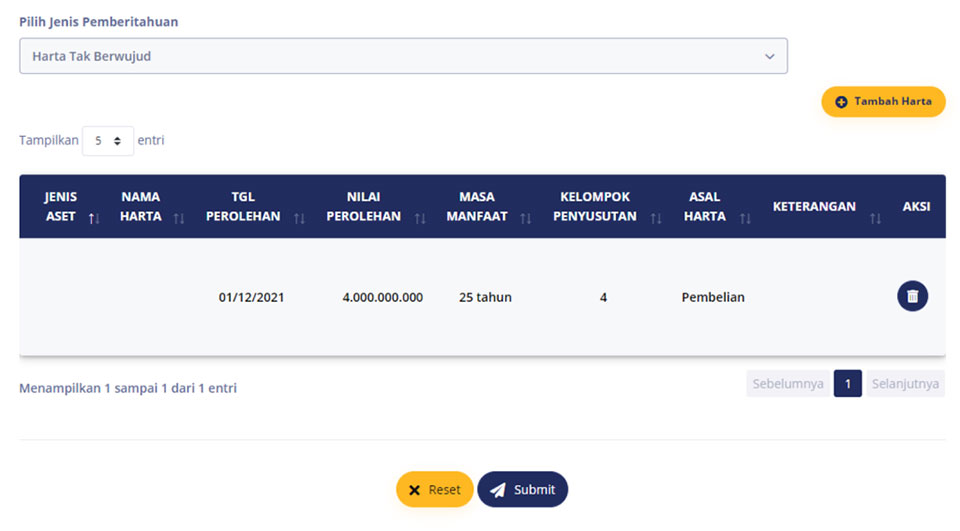
Task: Go to Selanjutnya page
Action: coord(906,383)
